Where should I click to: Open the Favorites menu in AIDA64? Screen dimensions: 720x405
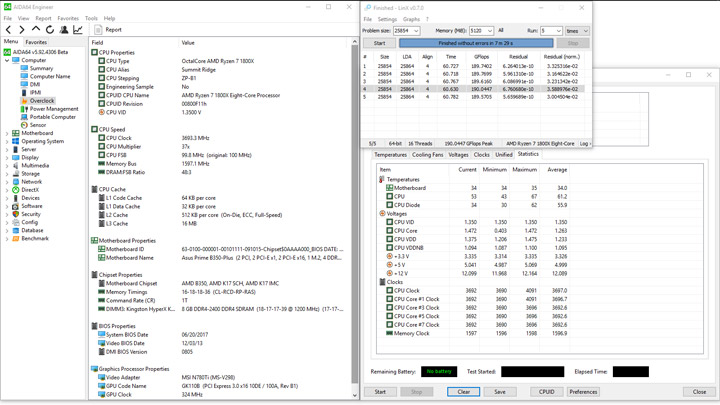point(67,18)
